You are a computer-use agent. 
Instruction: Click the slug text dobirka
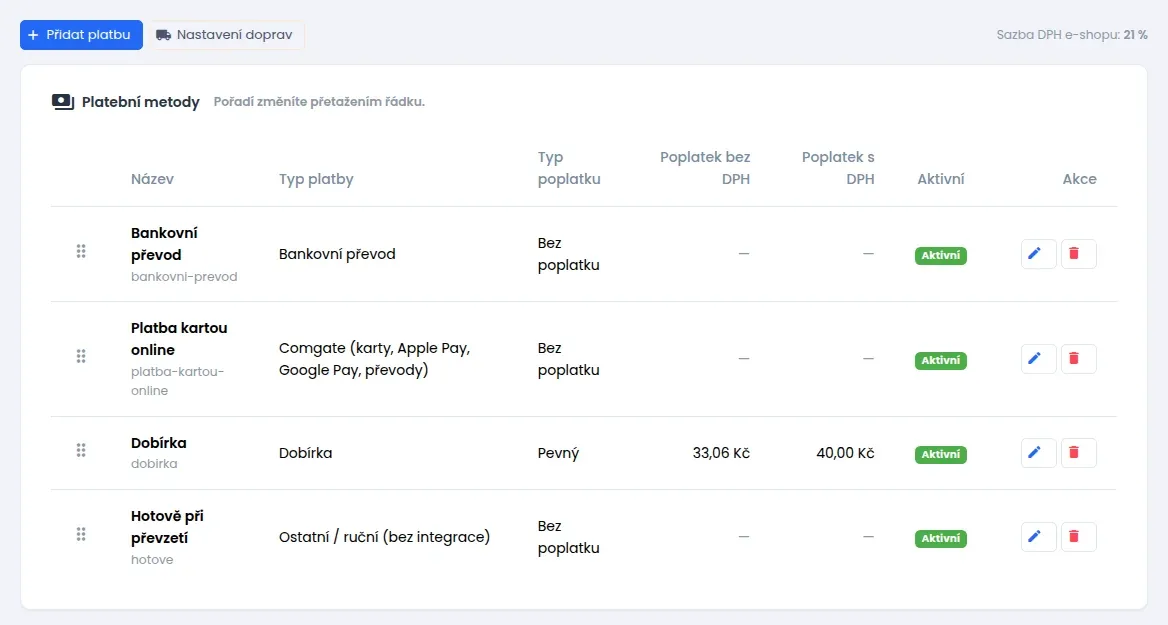(154, 464)
